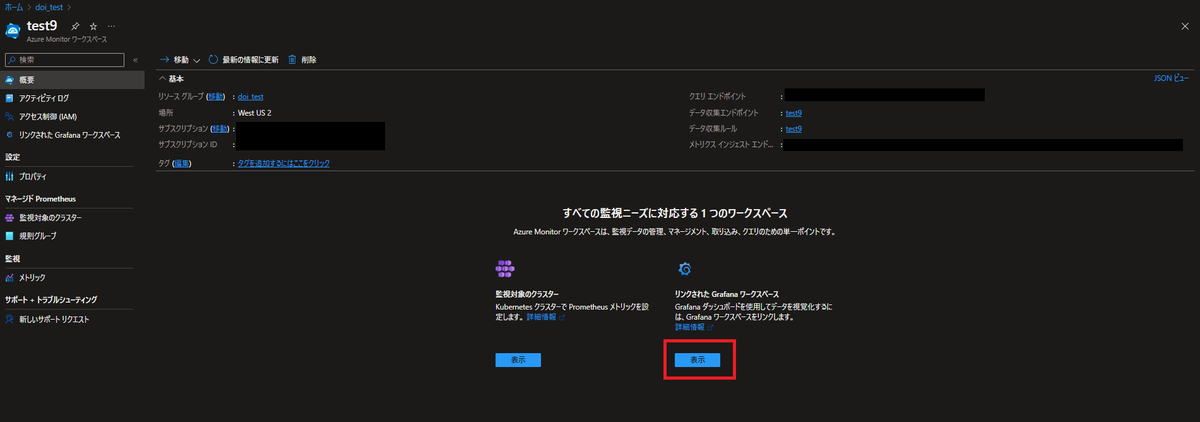Click 移動 link next to サブスクリプション
The height and width of the screenshot is (422, 1200).
pos(220,129)
